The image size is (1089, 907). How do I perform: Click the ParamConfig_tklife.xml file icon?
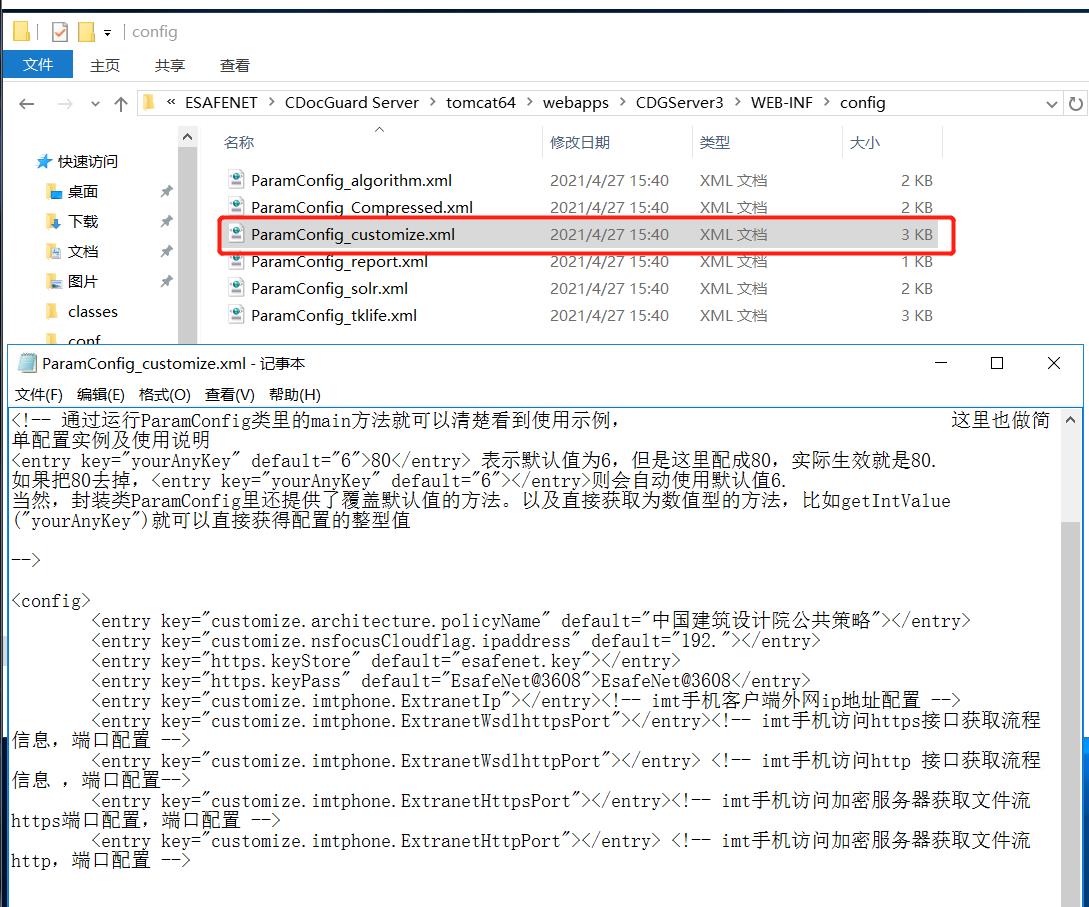tap(236, 316)
